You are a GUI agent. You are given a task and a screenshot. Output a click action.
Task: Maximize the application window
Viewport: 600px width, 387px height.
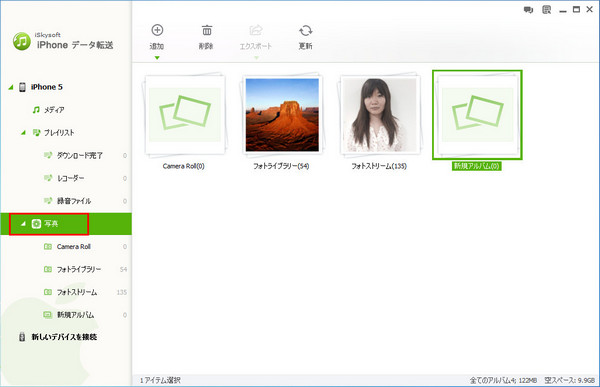576,10
